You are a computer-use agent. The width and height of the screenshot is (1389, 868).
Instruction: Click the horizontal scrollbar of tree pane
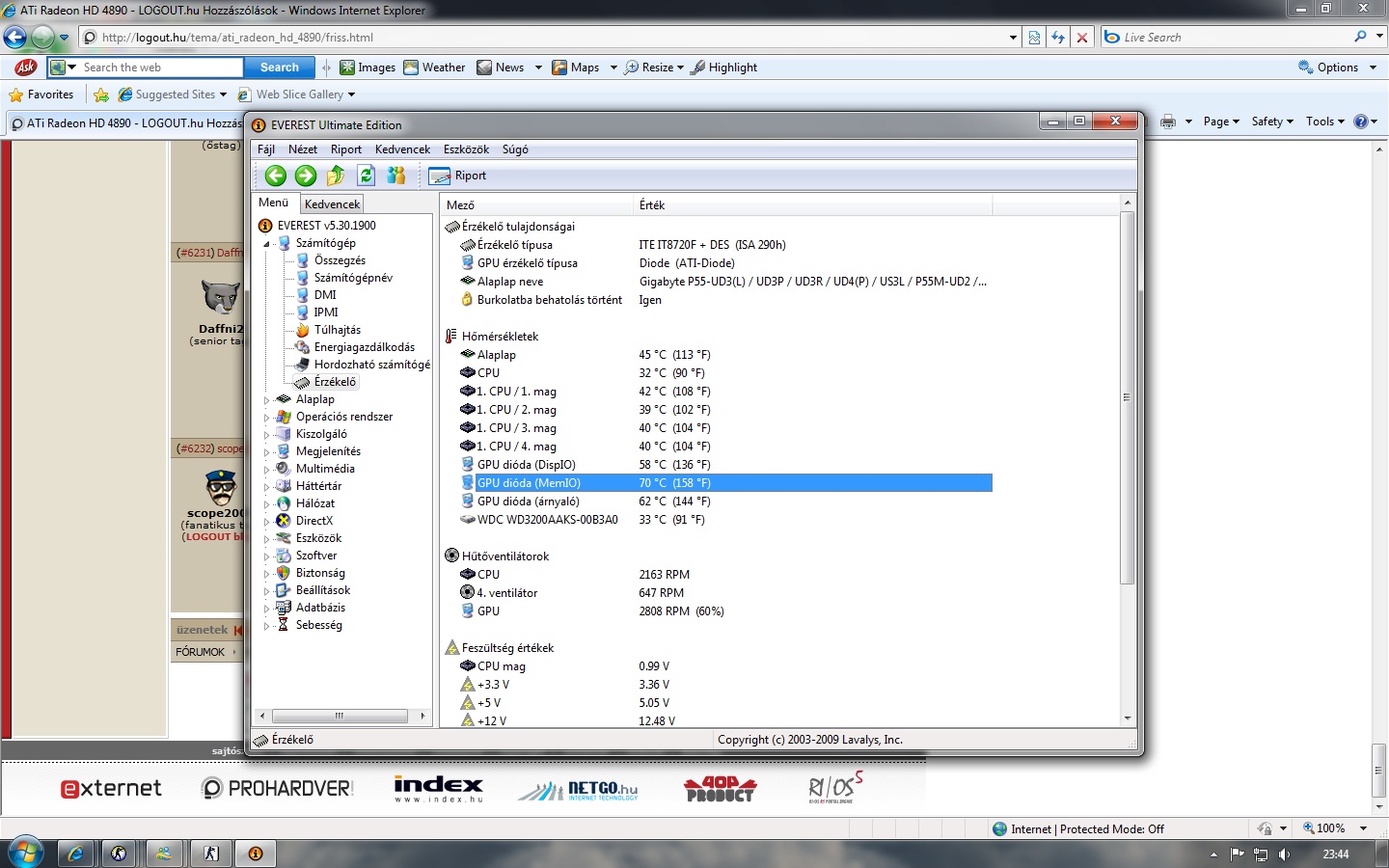tap(340, 716)
